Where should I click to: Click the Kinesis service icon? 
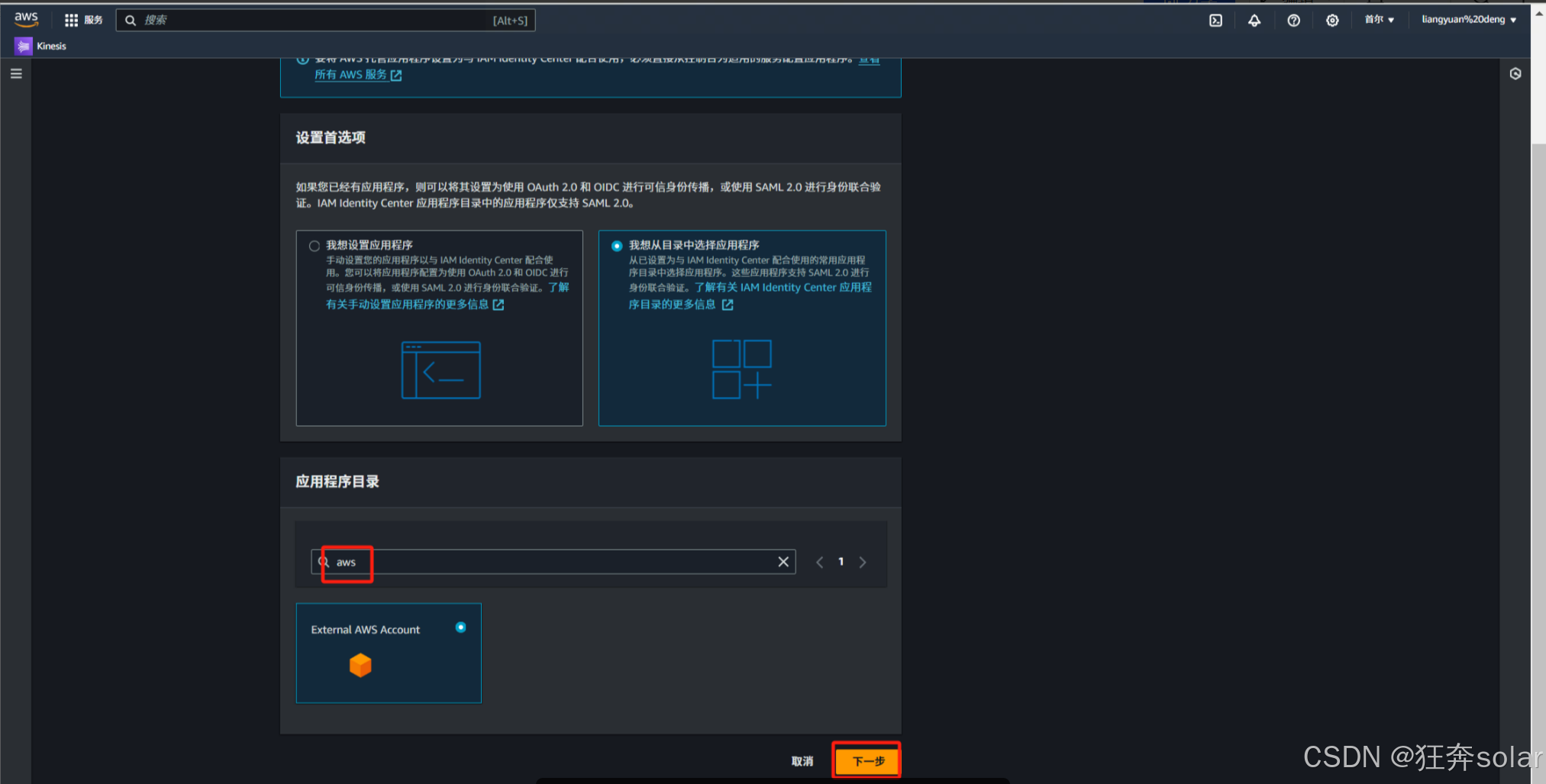(24, 46)
